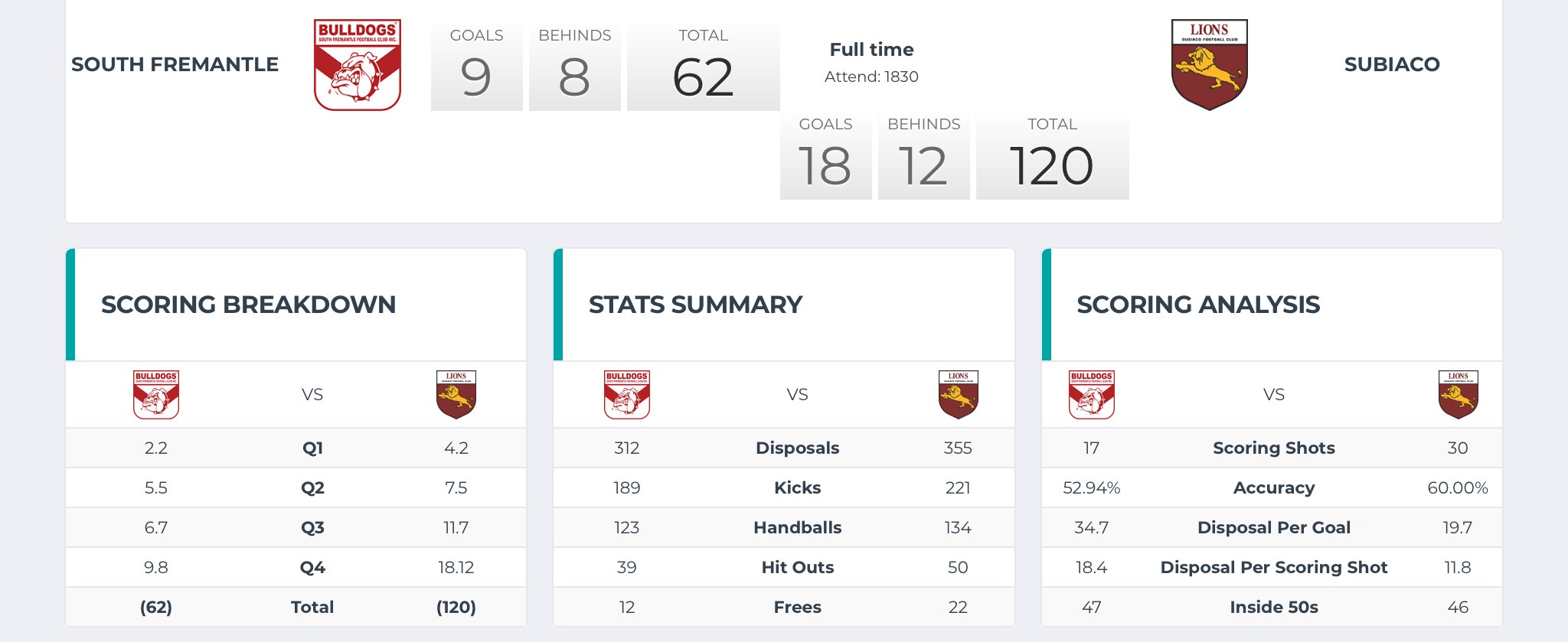Select Lions logo in Scoring Breakdown panel
Screen dimensions: 1568x642
point(456,395)
